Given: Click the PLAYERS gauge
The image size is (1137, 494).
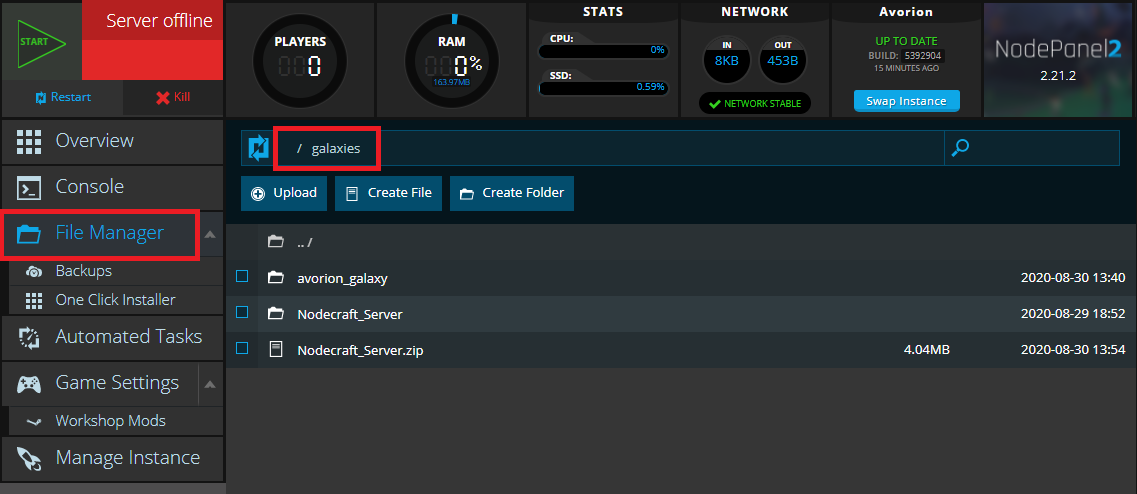Looking at the screenshot, I should click(300, 60).
